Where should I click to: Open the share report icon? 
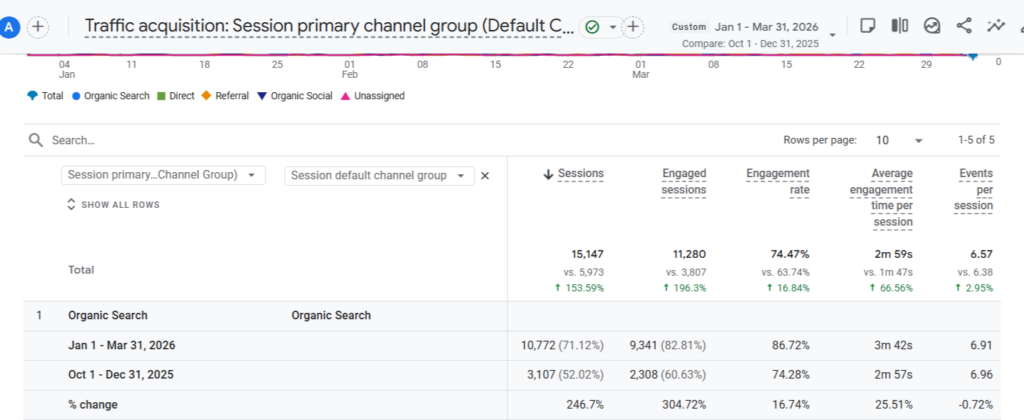click(964, 27)
